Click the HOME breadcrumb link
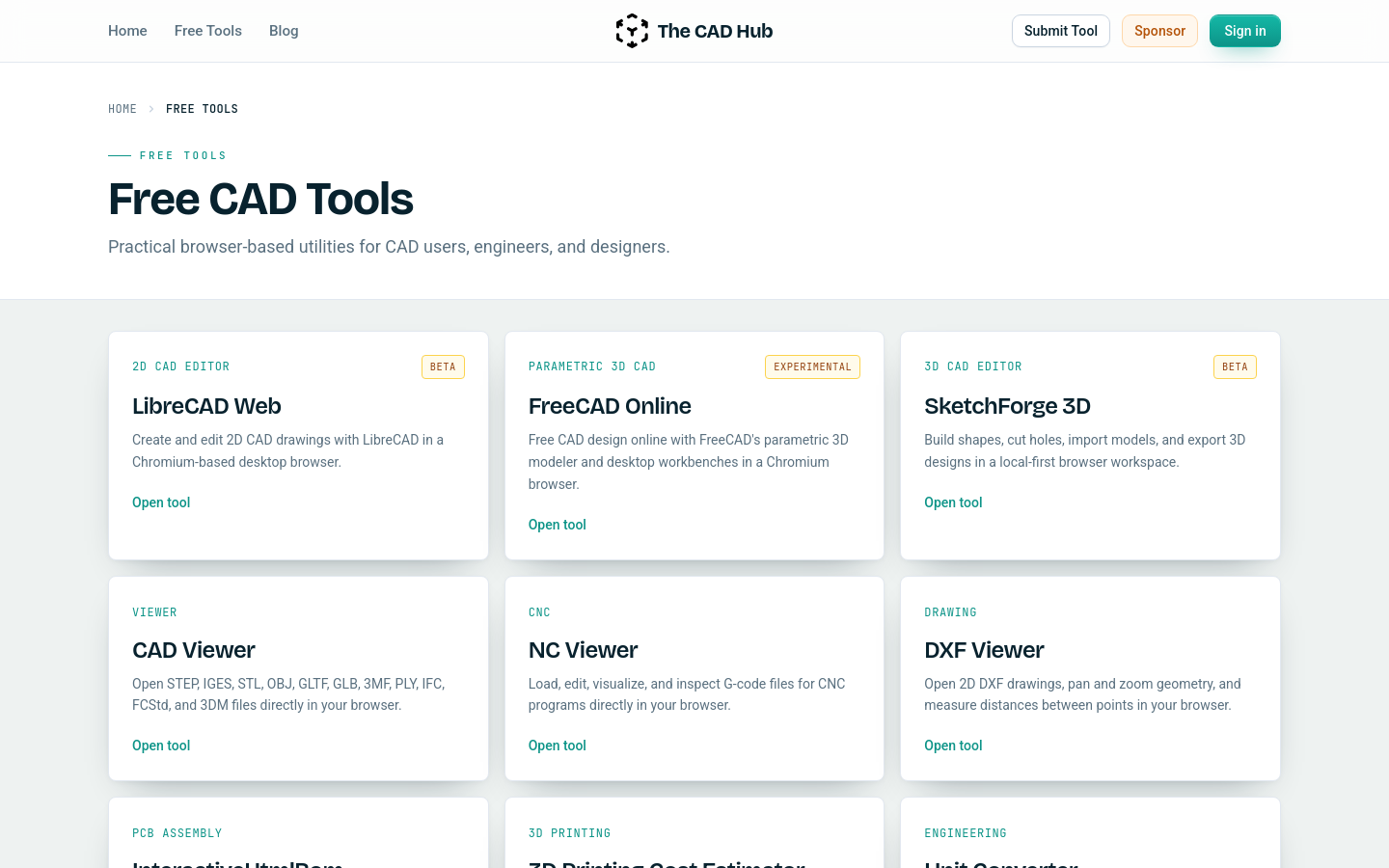The image size is (1389, 868). coord(123,109)
